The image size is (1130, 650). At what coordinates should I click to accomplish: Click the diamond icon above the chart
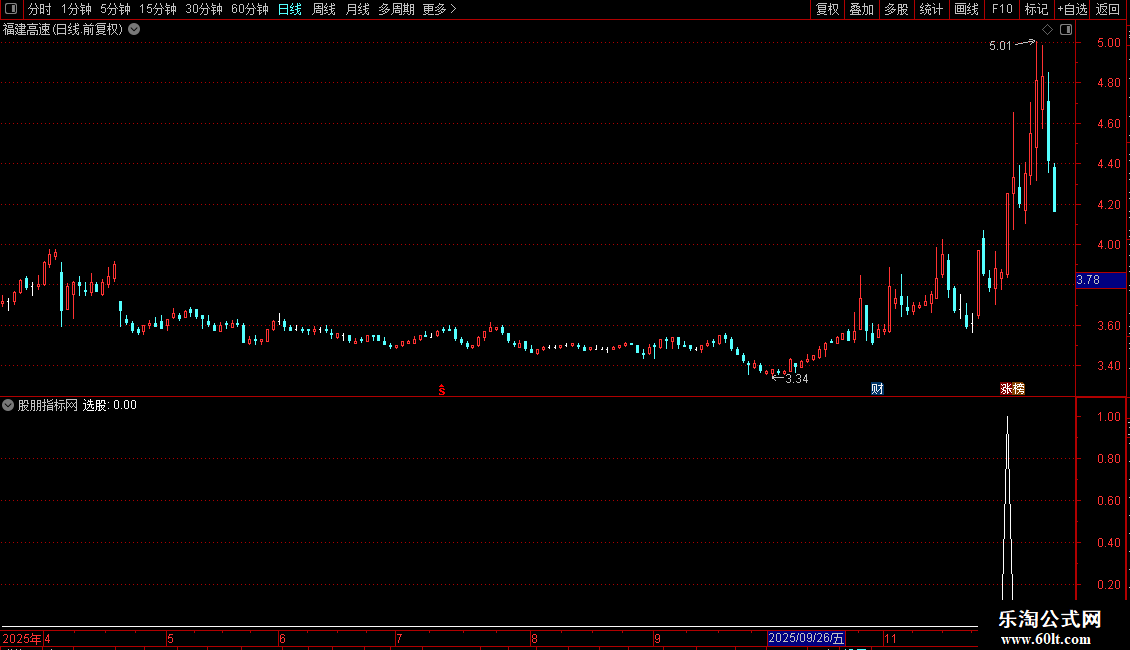[1047, 30]
